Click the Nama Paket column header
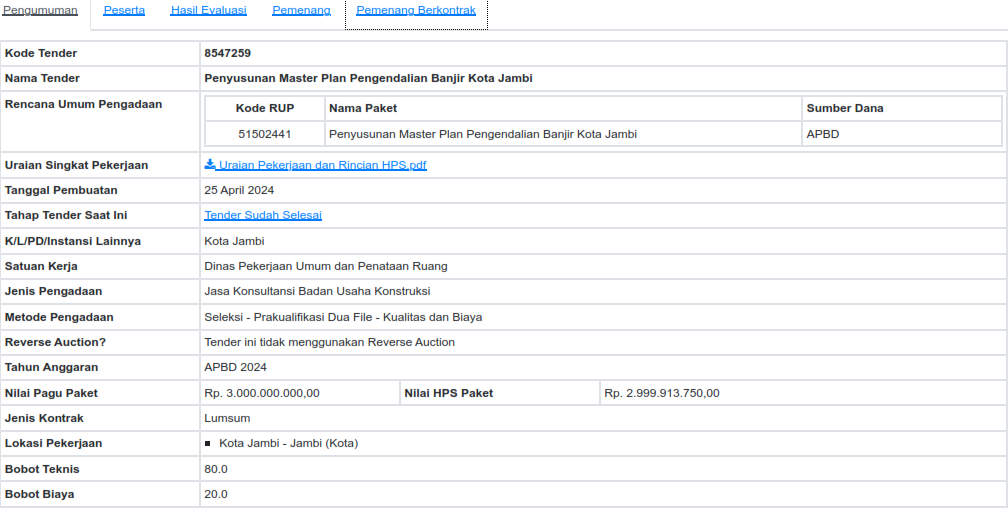Screen dimensions: 1008x509 (363, 108)
